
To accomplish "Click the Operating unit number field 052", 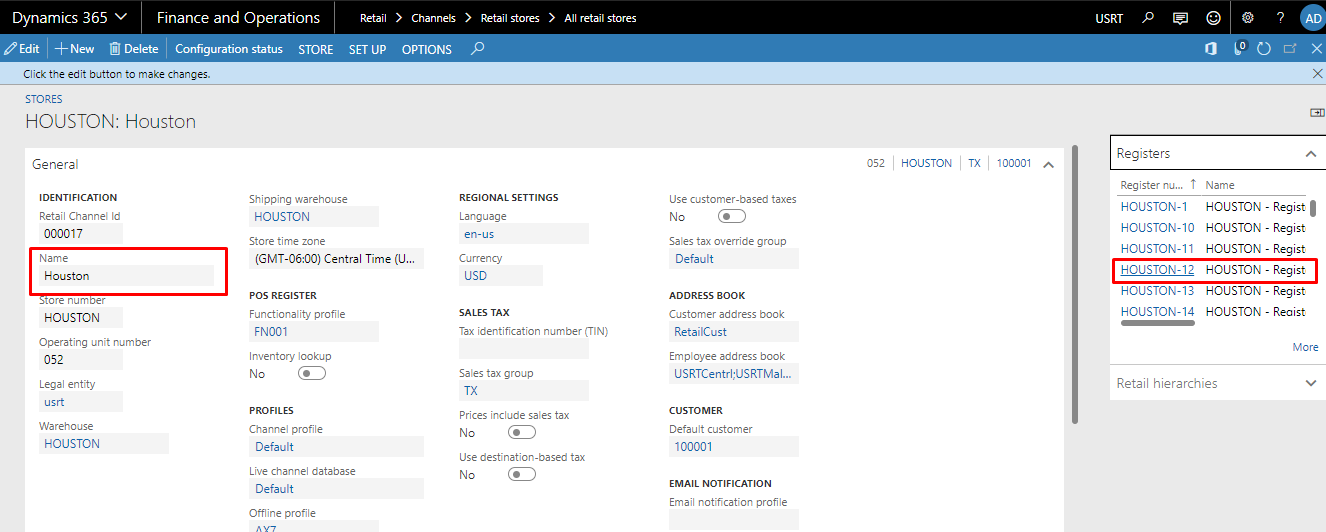I will pos(81,360).
